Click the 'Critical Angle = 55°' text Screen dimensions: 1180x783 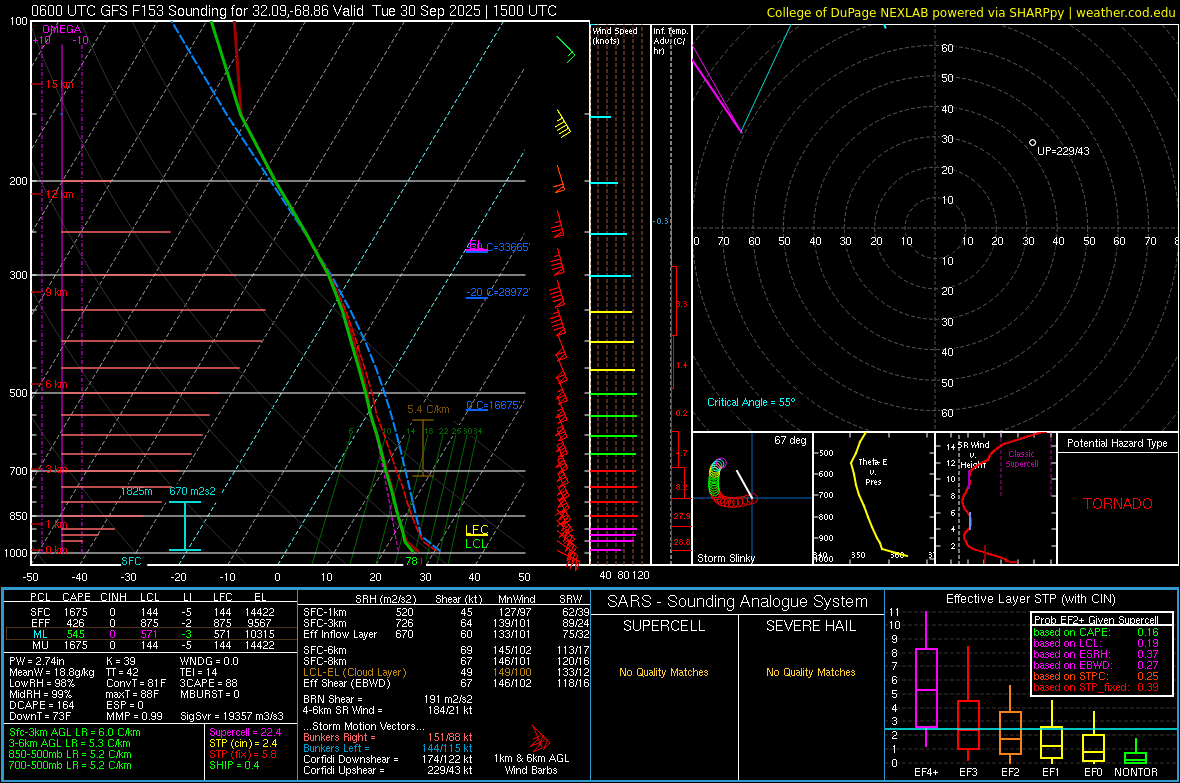click(x=750, y=402)
